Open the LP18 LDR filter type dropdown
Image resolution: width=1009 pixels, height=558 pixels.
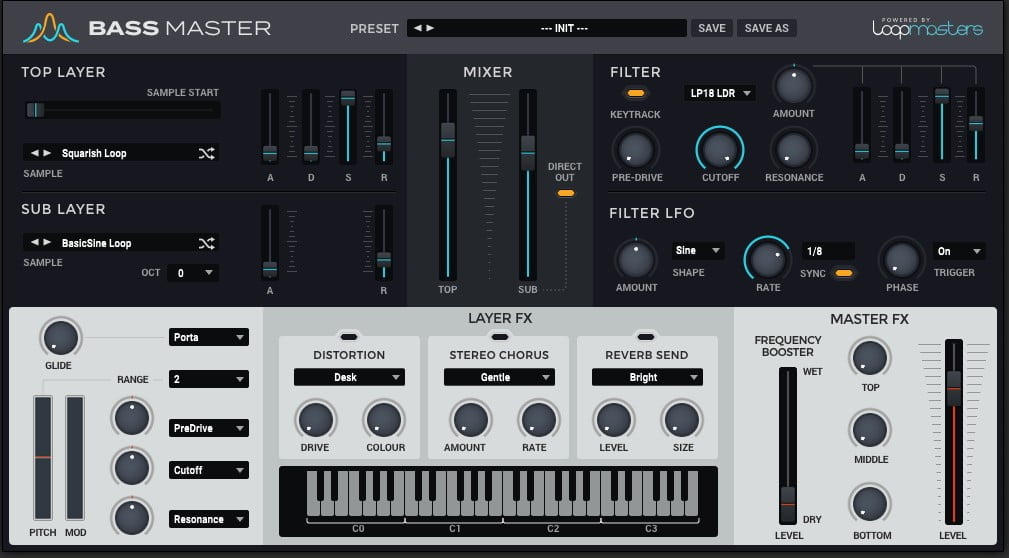tap(719, 93)
